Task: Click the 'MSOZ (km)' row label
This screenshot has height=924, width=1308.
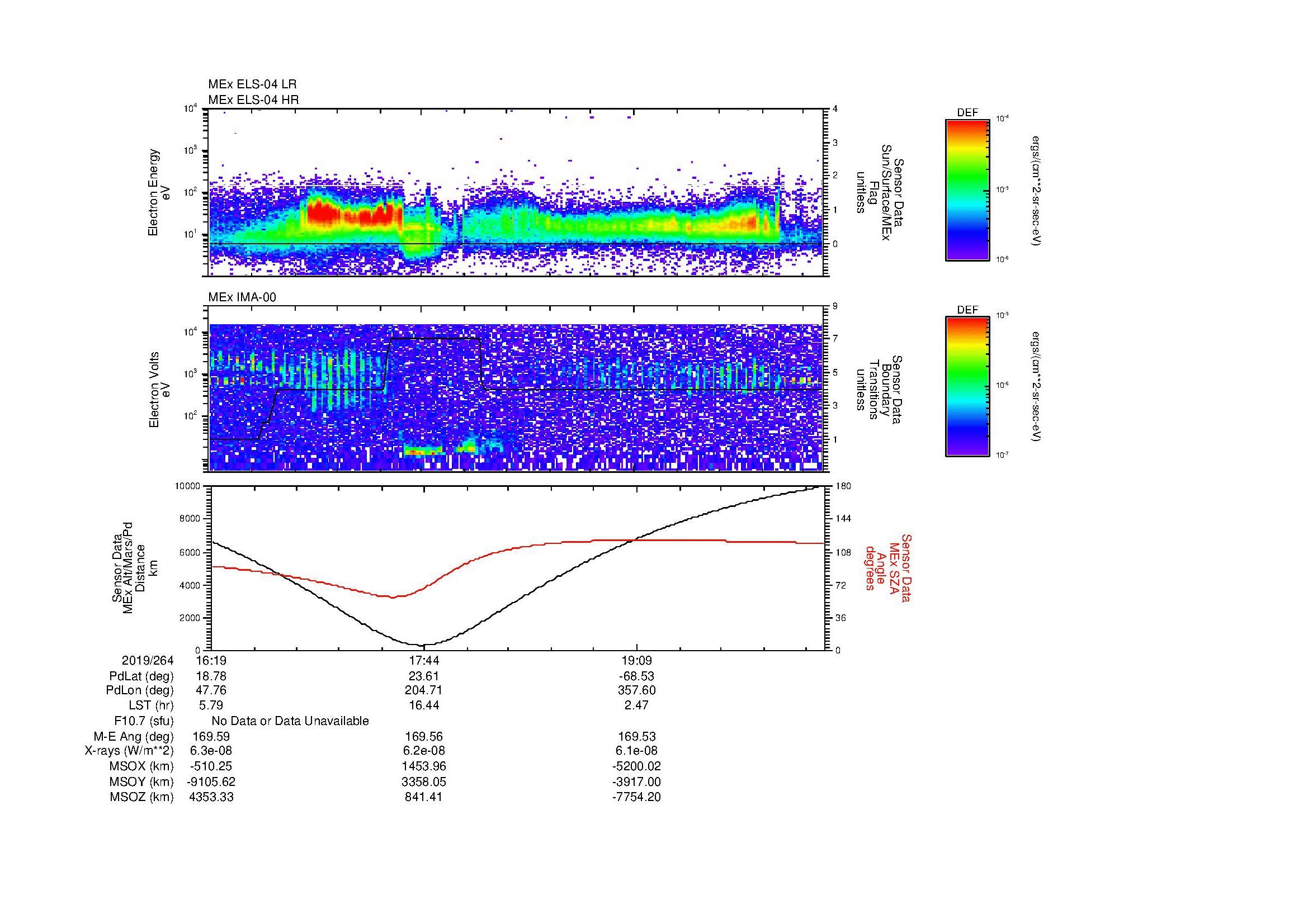Action: [x=141, y=797]
